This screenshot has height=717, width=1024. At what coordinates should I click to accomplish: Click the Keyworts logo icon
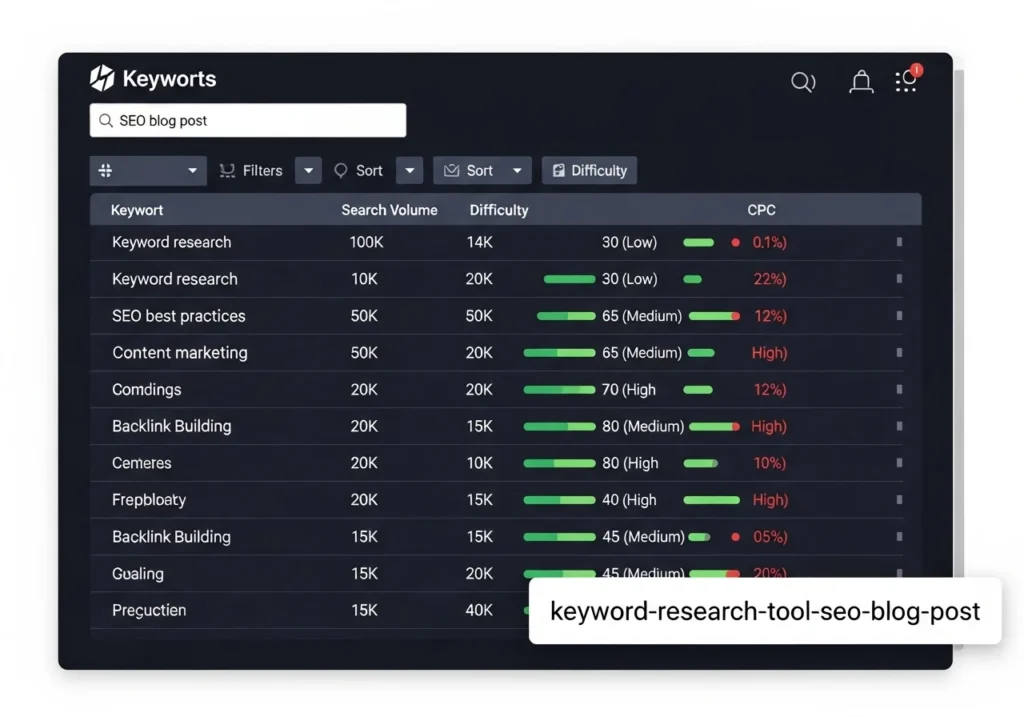coord(102,78)
